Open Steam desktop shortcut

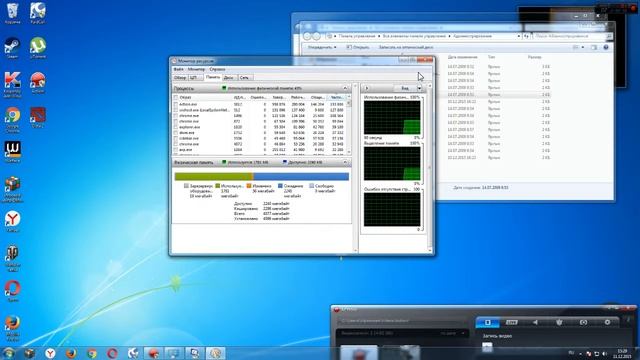[x=12, y=47]
